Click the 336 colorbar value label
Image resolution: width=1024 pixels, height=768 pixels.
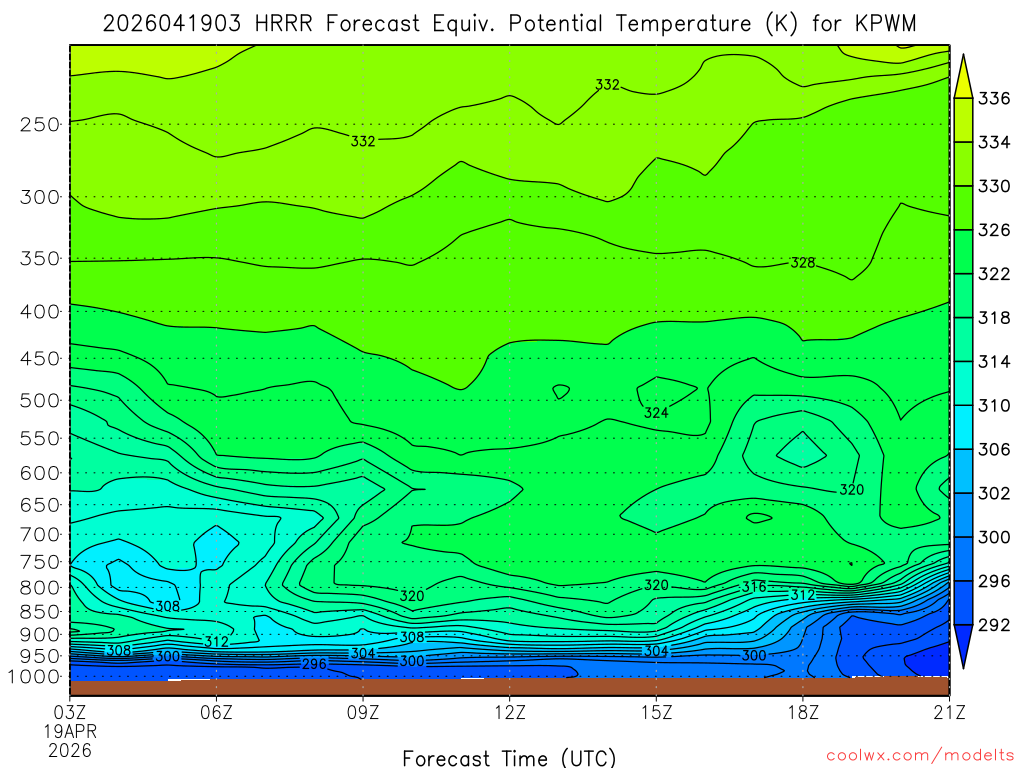994,99
